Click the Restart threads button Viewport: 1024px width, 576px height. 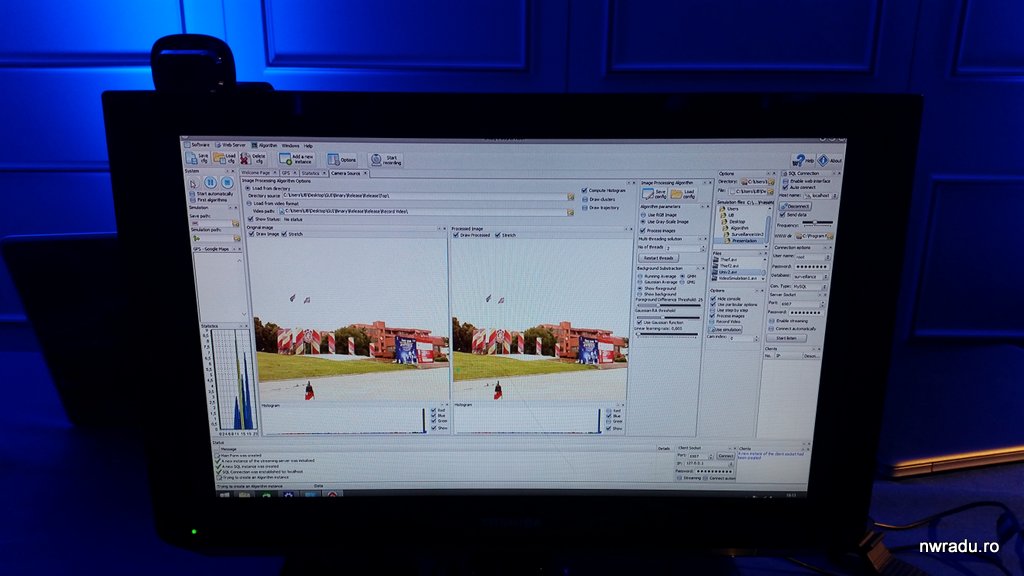click(x=658, y=258)
